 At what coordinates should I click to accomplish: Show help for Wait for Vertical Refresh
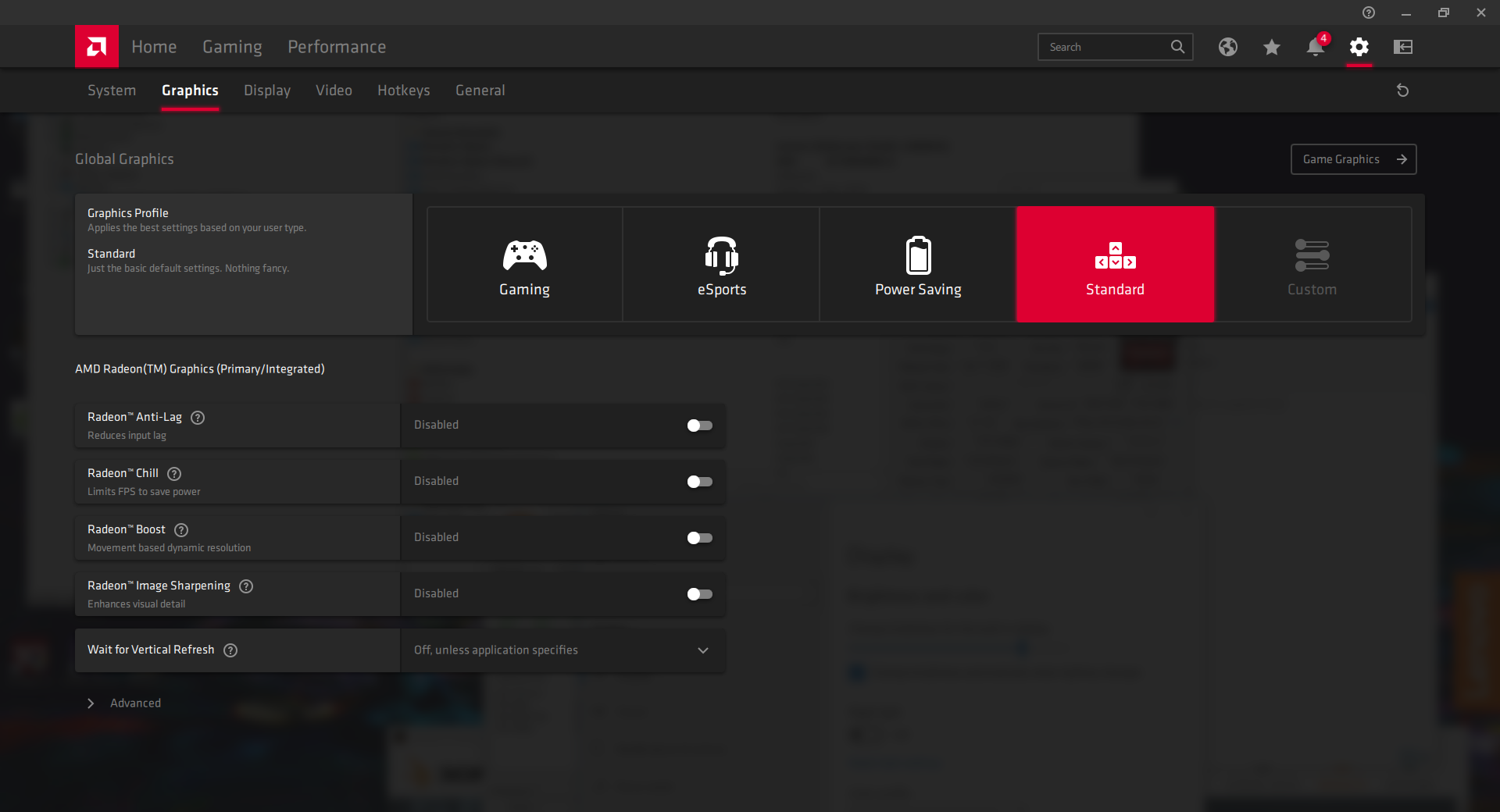230,650
